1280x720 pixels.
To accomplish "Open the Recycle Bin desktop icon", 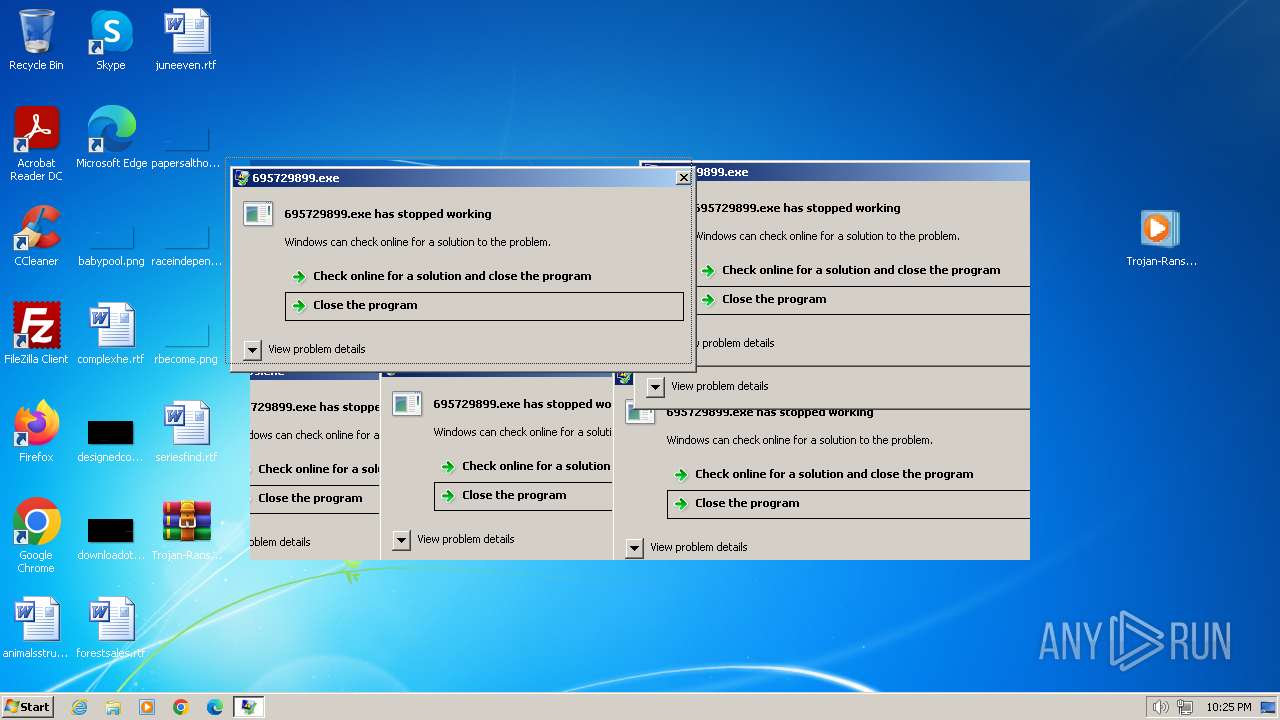I will 36,41.
